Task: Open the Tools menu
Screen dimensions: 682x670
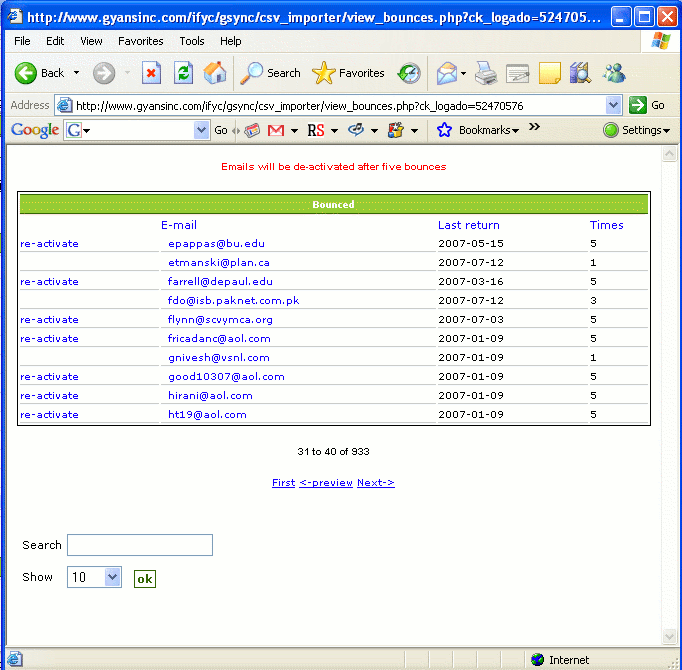Action: coord(192,41)
